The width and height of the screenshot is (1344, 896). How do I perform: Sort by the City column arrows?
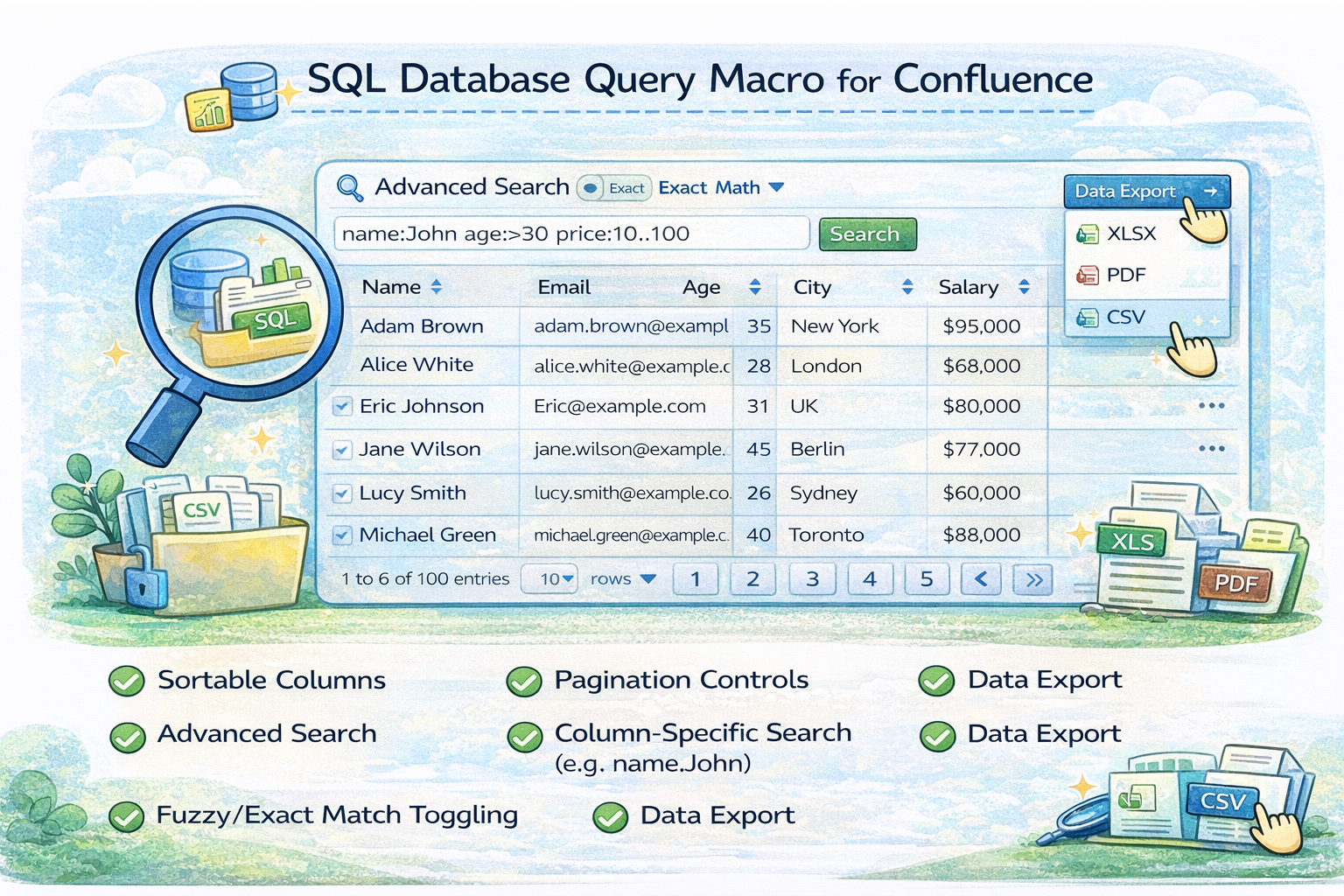point(907,287)
